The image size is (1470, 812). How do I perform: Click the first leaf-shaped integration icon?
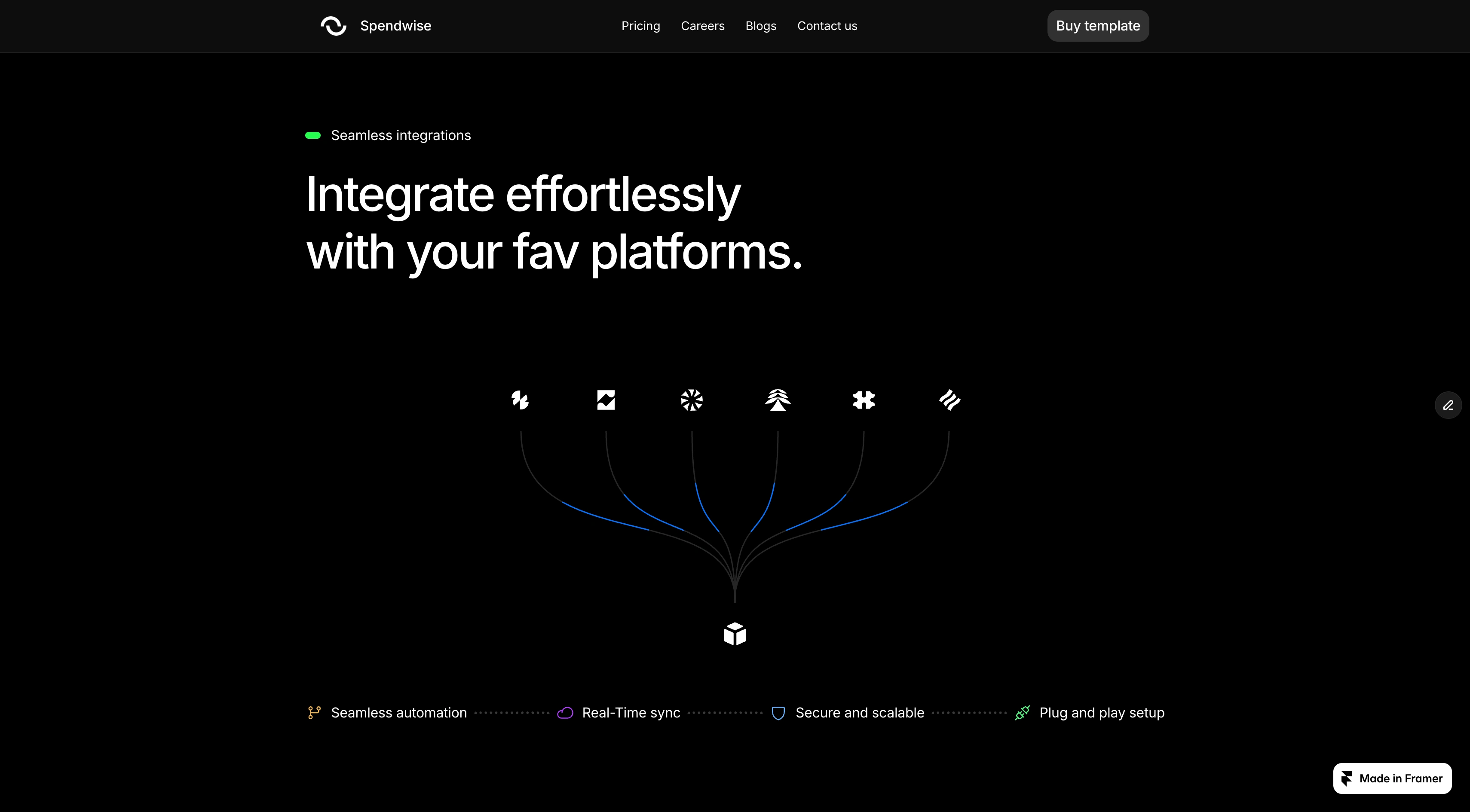point(520,400)
